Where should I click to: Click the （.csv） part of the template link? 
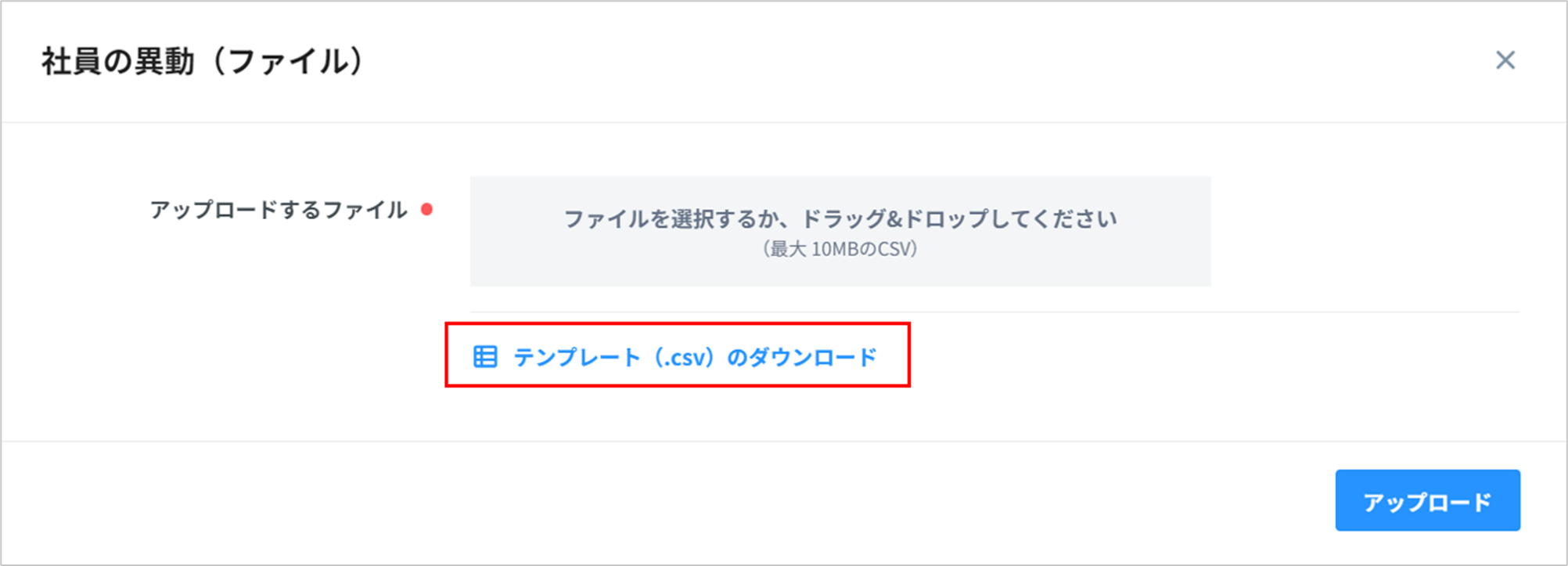(x=684, y=357)
